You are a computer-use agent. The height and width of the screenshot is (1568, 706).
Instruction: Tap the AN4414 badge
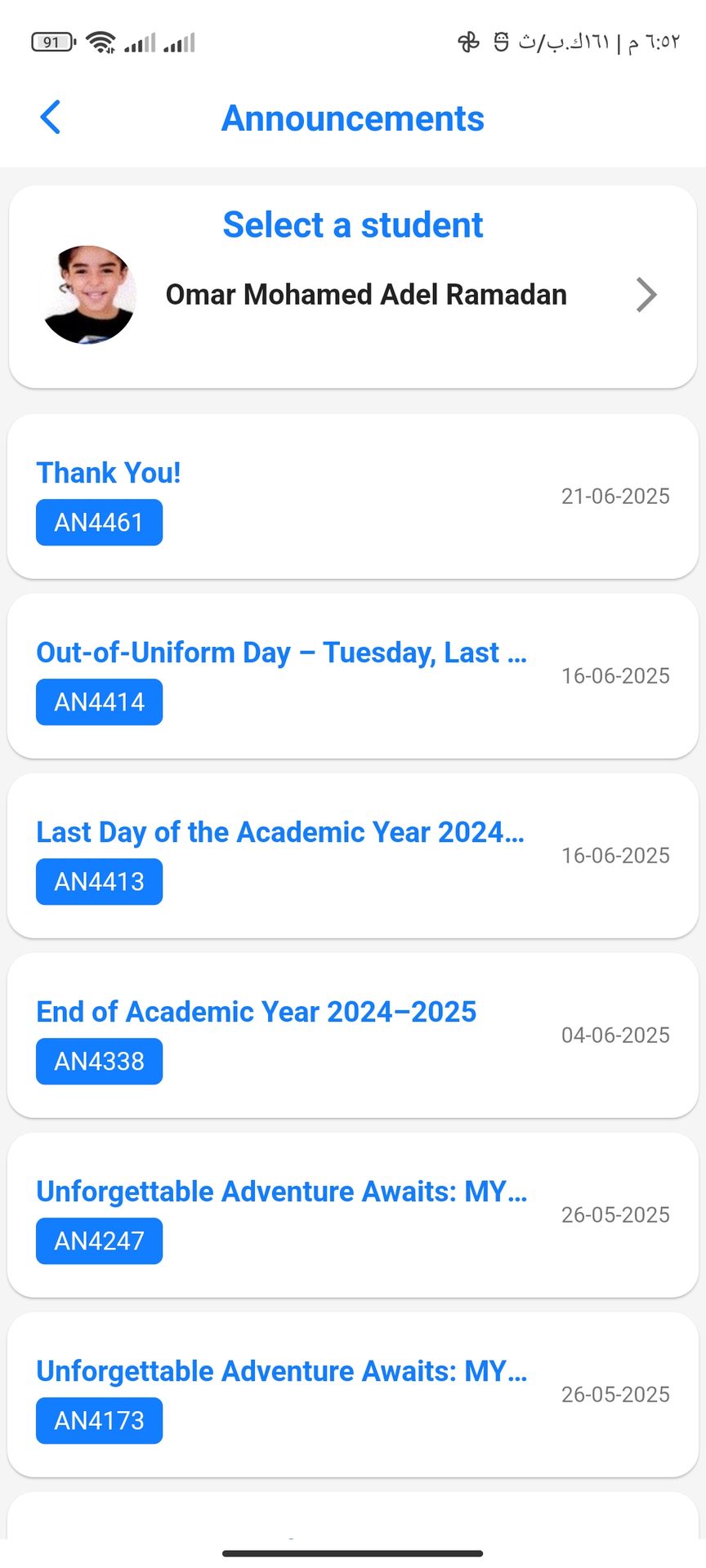coord(99,702)
